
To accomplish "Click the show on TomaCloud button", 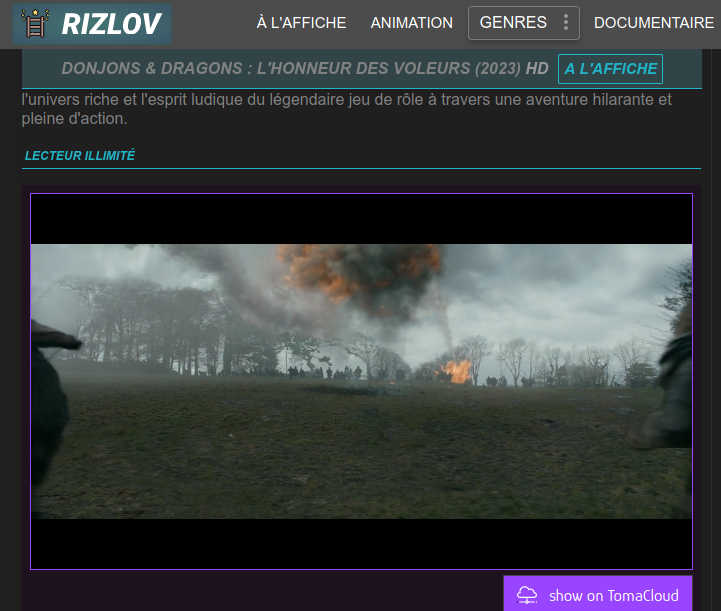I will coord(597,594).
